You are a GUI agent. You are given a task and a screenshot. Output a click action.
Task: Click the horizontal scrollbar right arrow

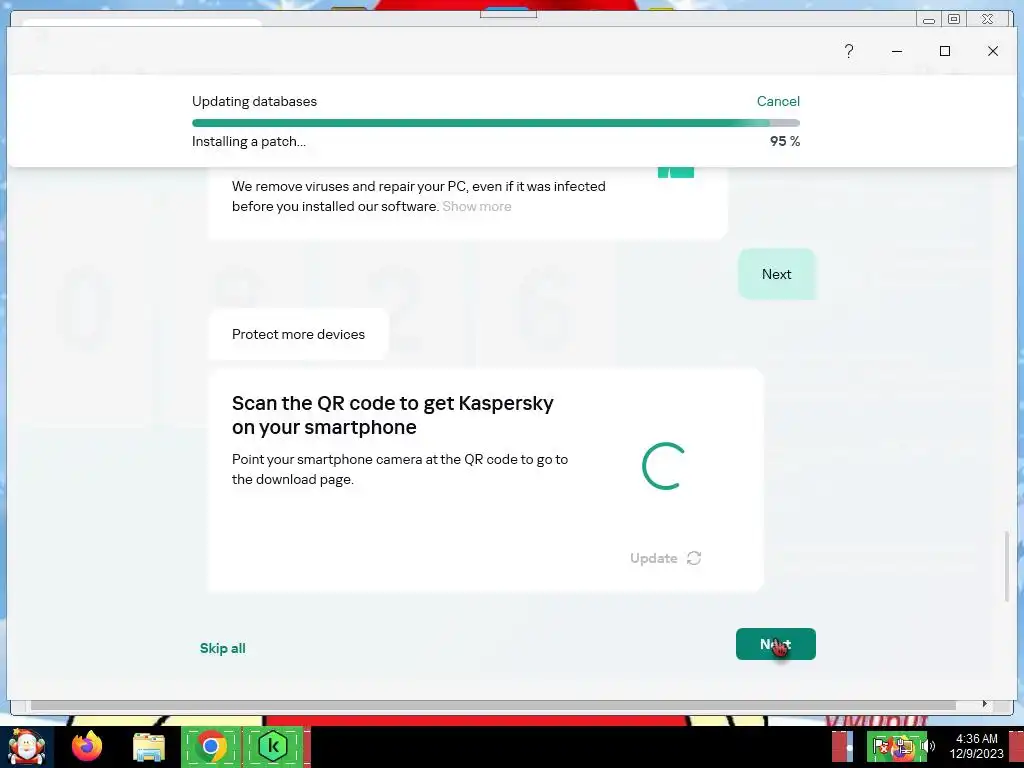984,704
